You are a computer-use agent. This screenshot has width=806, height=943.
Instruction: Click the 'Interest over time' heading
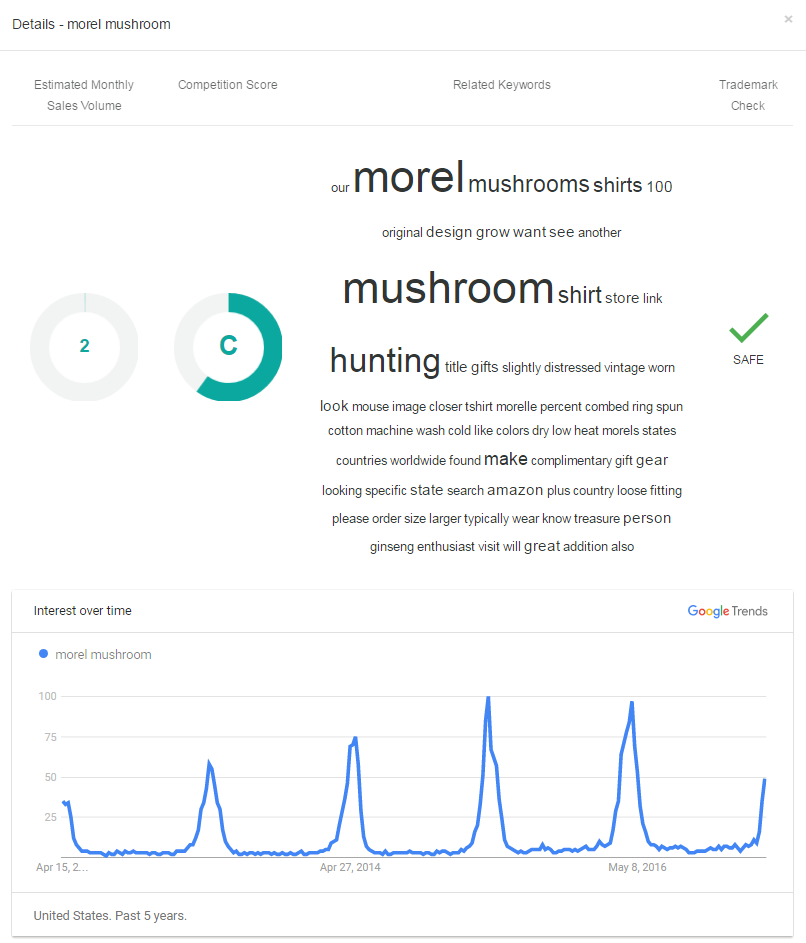coord(82,610)
